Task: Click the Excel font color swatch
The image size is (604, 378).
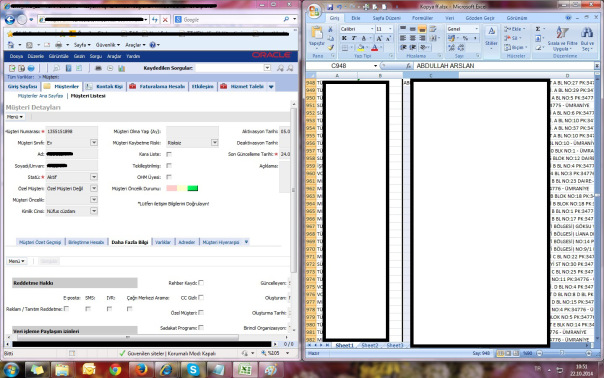Action: tap(374, 48)
